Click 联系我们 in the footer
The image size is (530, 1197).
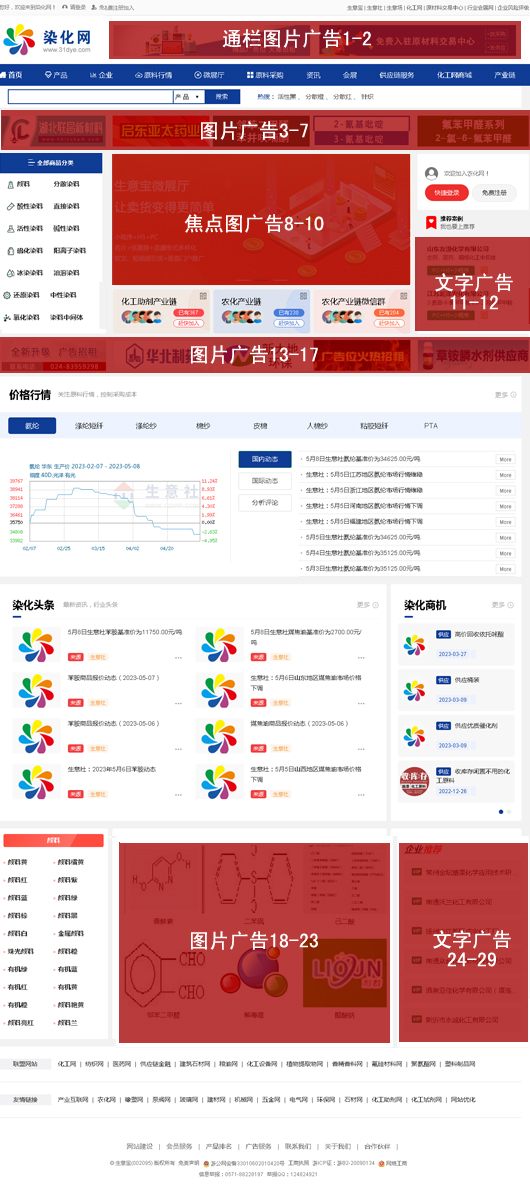(298, 1146)
